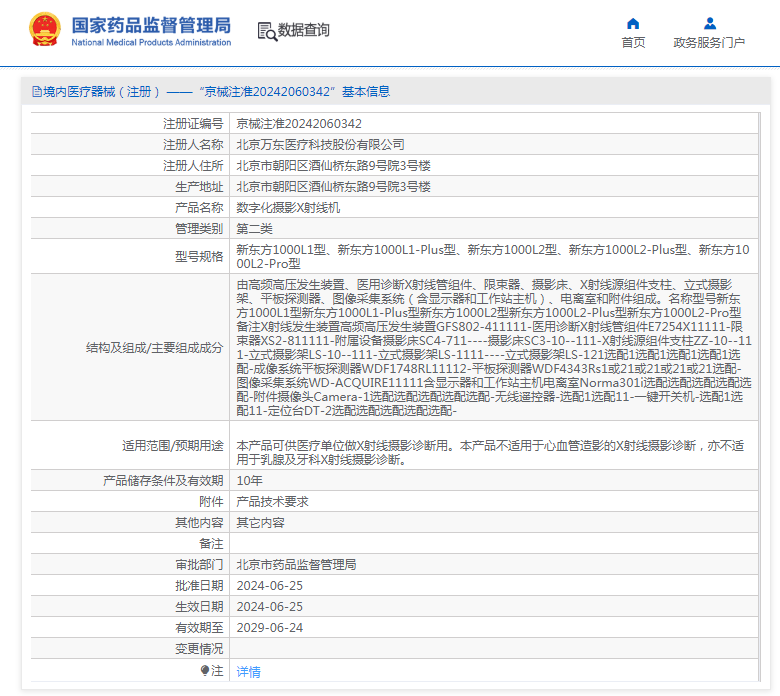Click the 生效日期 label
This screenshot has width=780, height=696.
[x=199, y=606]
